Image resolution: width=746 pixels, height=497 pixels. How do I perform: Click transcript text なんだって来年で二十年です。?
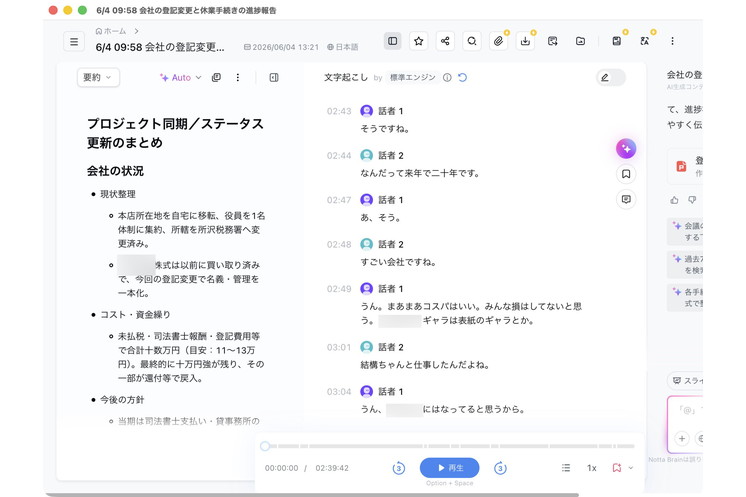(x=420, y=174)
